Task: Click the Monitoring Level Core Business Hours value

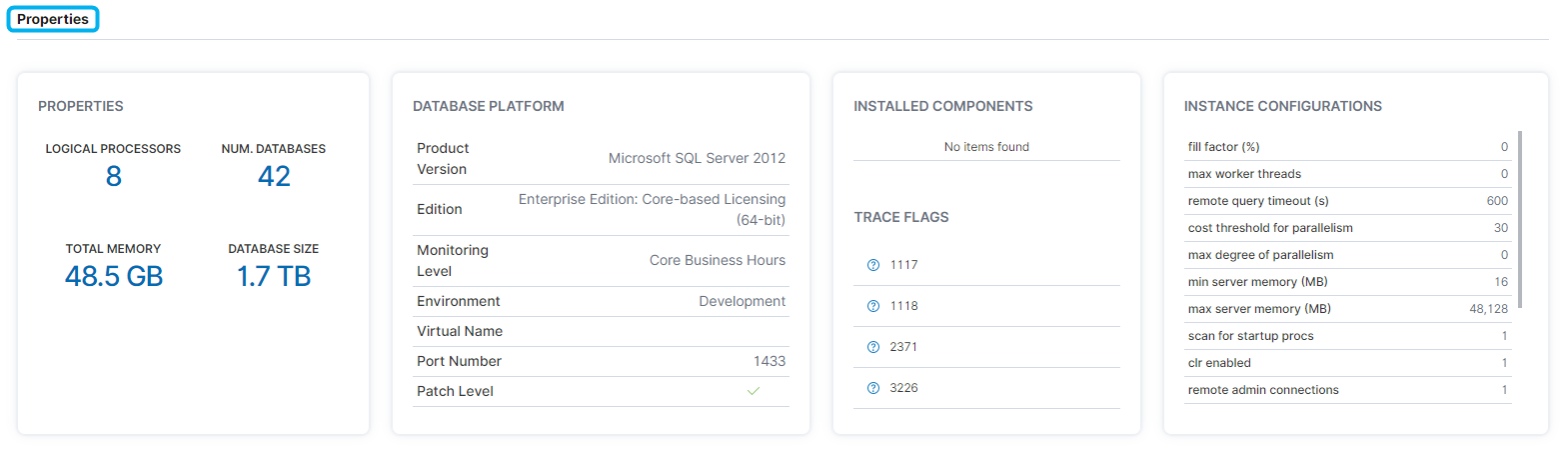Action: point(717,260)
